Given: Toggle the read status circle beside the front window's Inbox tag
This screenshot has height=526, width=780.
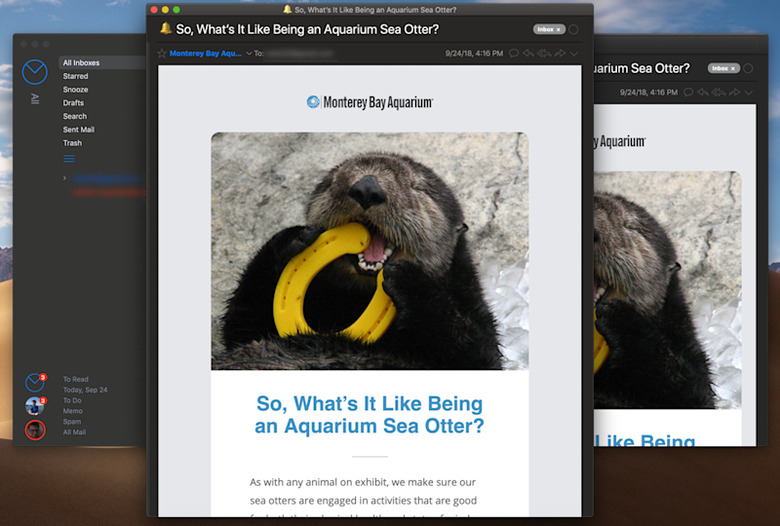Looking at the screenshot, I should pos(574,29).
